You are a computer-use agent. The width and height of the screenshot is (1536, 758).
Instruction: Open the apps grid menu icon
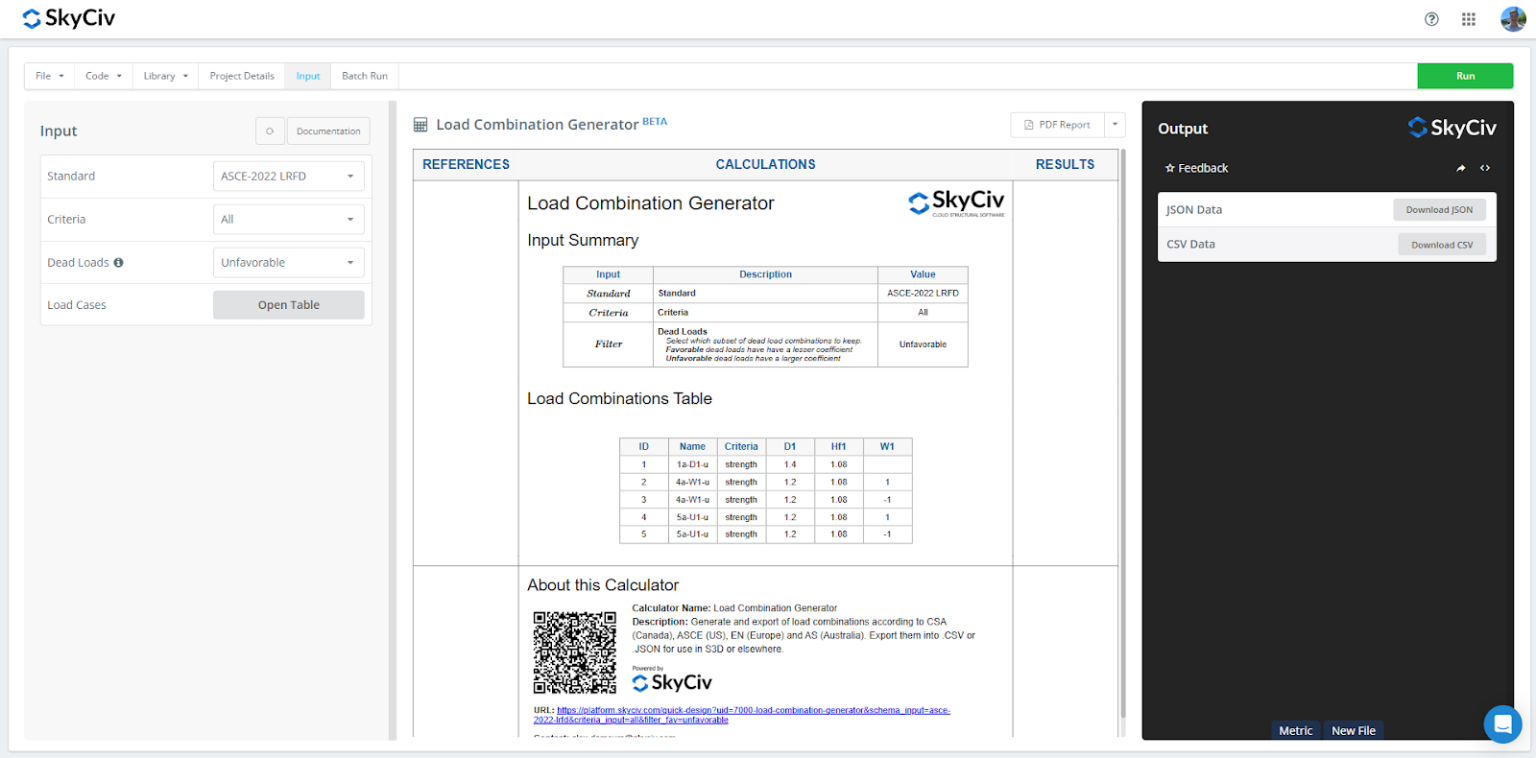(1468, 19)
